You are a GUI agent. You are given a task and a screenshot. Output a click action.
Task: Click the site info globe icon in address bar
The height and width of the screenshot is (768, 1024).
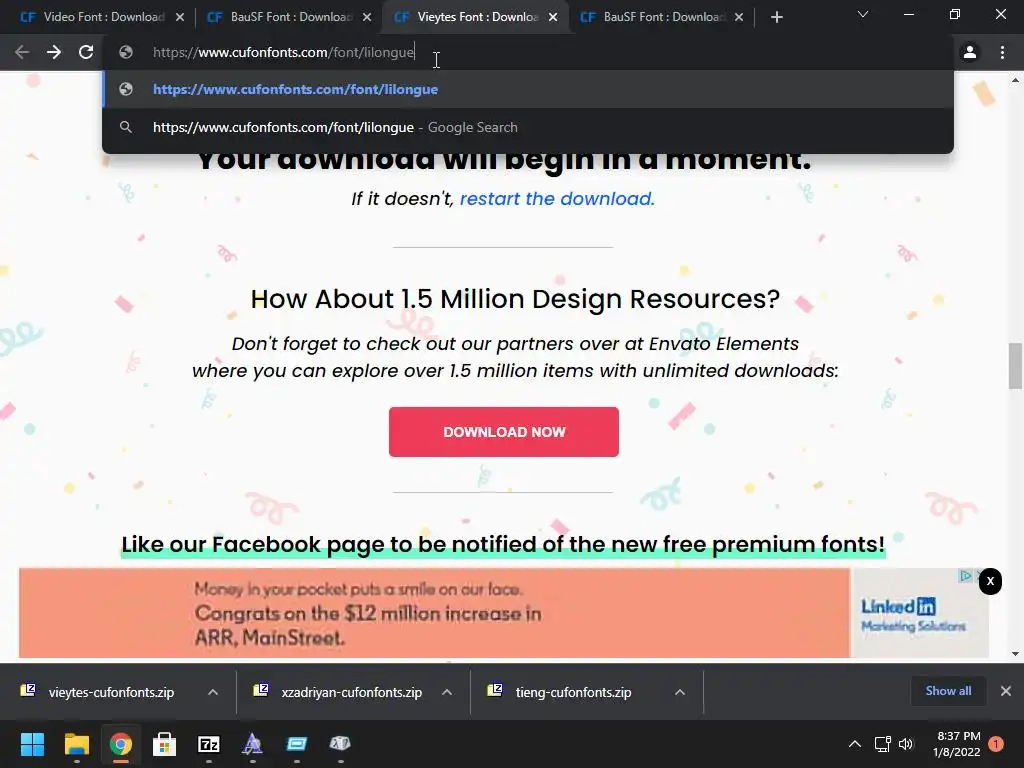point(126,52)
